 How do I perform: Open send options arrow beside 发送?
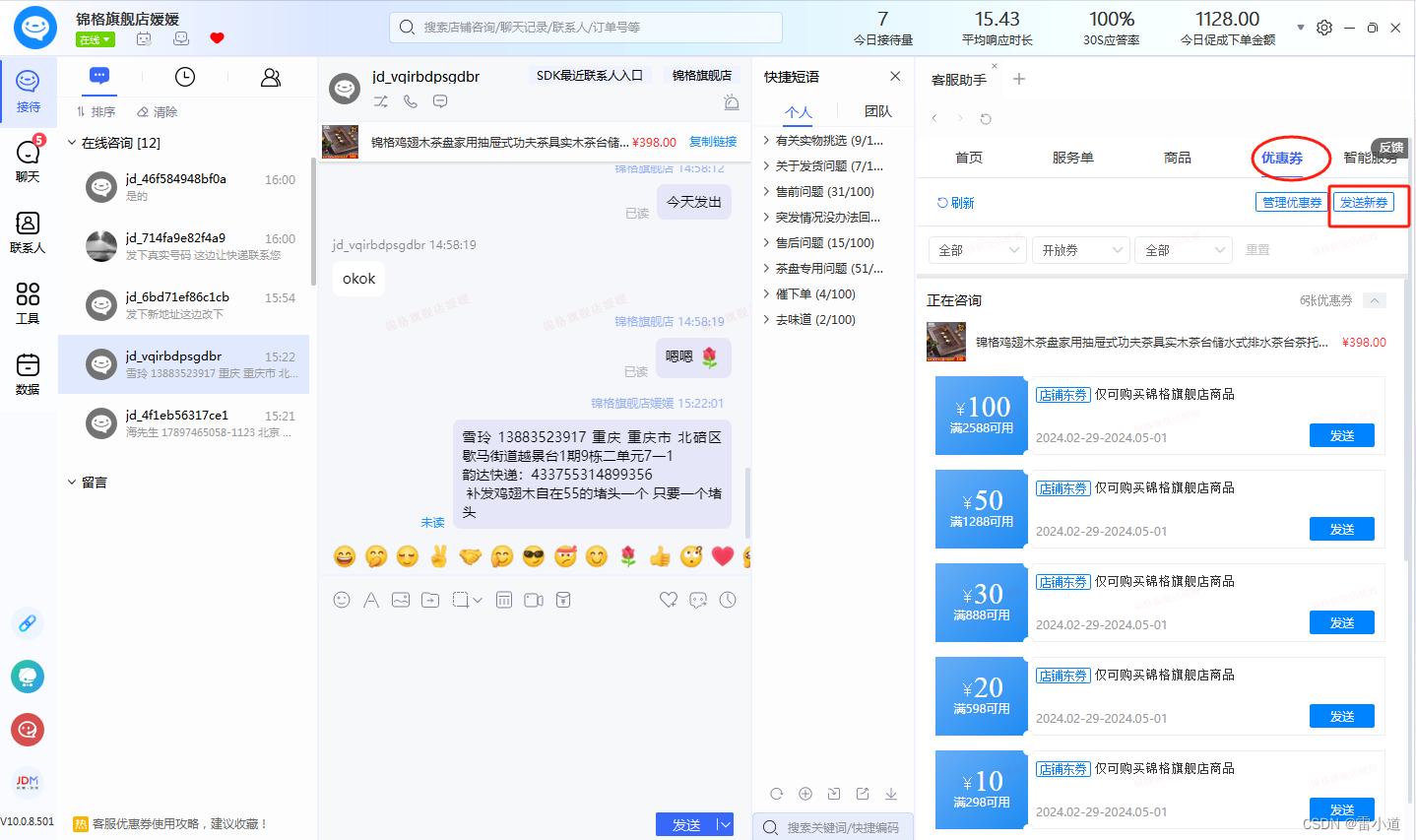point(725,825)
